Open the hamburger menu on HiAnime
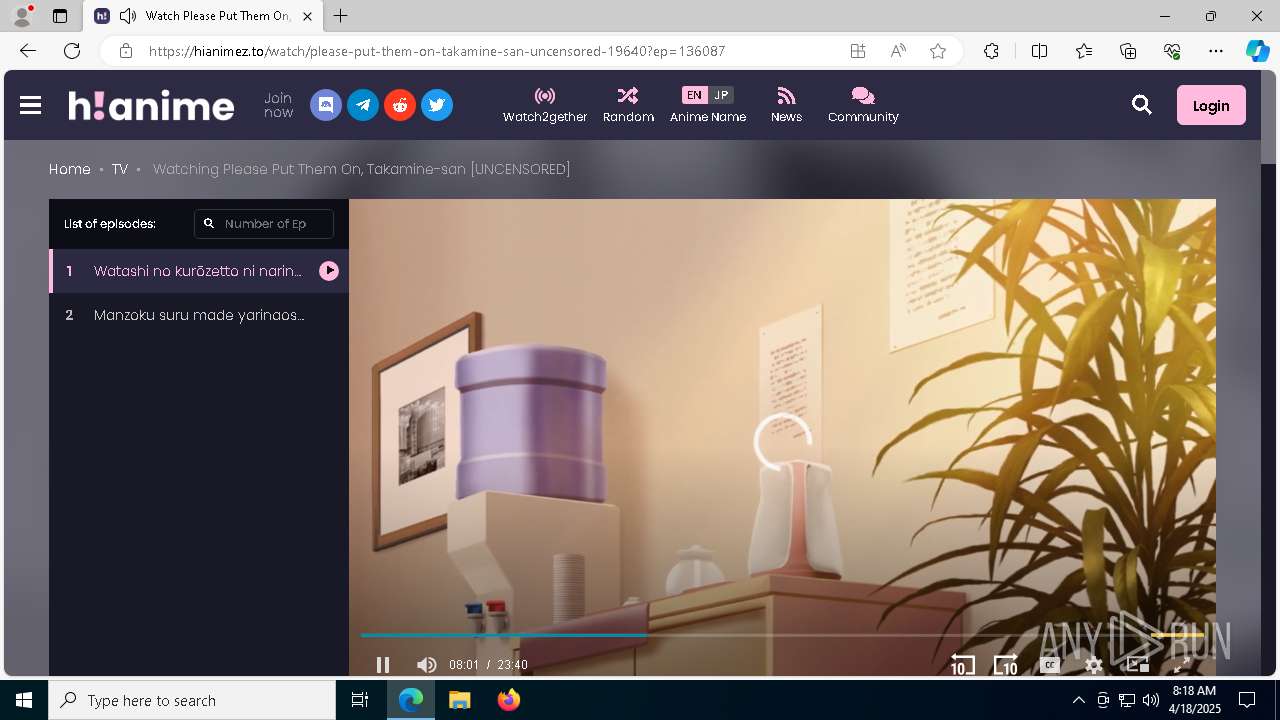The width and height of the screenshot is (1280, 720). [30, 105]
